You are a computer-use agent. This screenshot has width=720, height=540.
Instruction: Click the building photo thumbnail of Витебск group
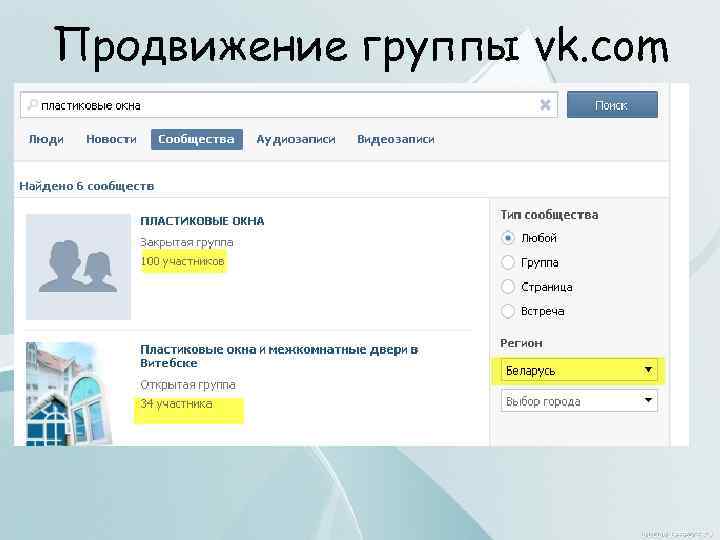coord(69,394)
